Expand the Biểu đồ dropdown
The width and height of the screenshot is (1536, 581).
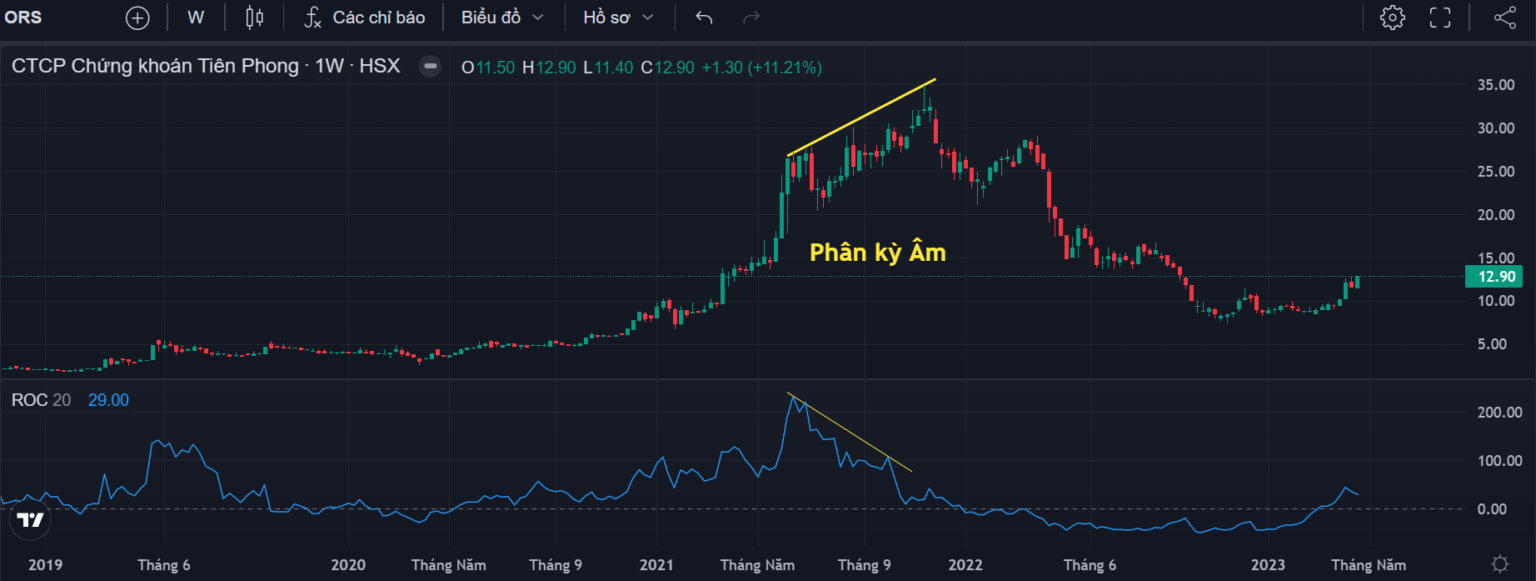click(x=503, y=17)
